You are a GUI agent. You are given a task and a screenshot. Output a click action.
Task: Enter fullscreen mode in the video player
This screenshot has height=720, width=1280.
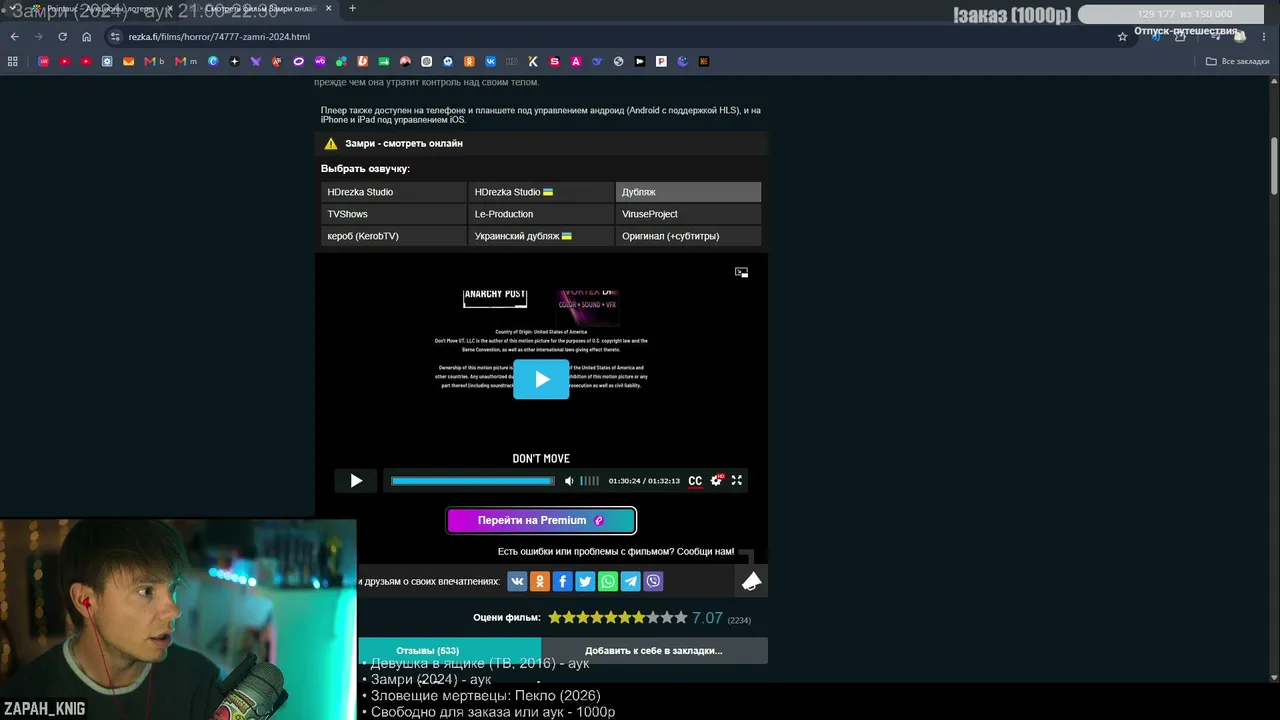coord(737,481)
